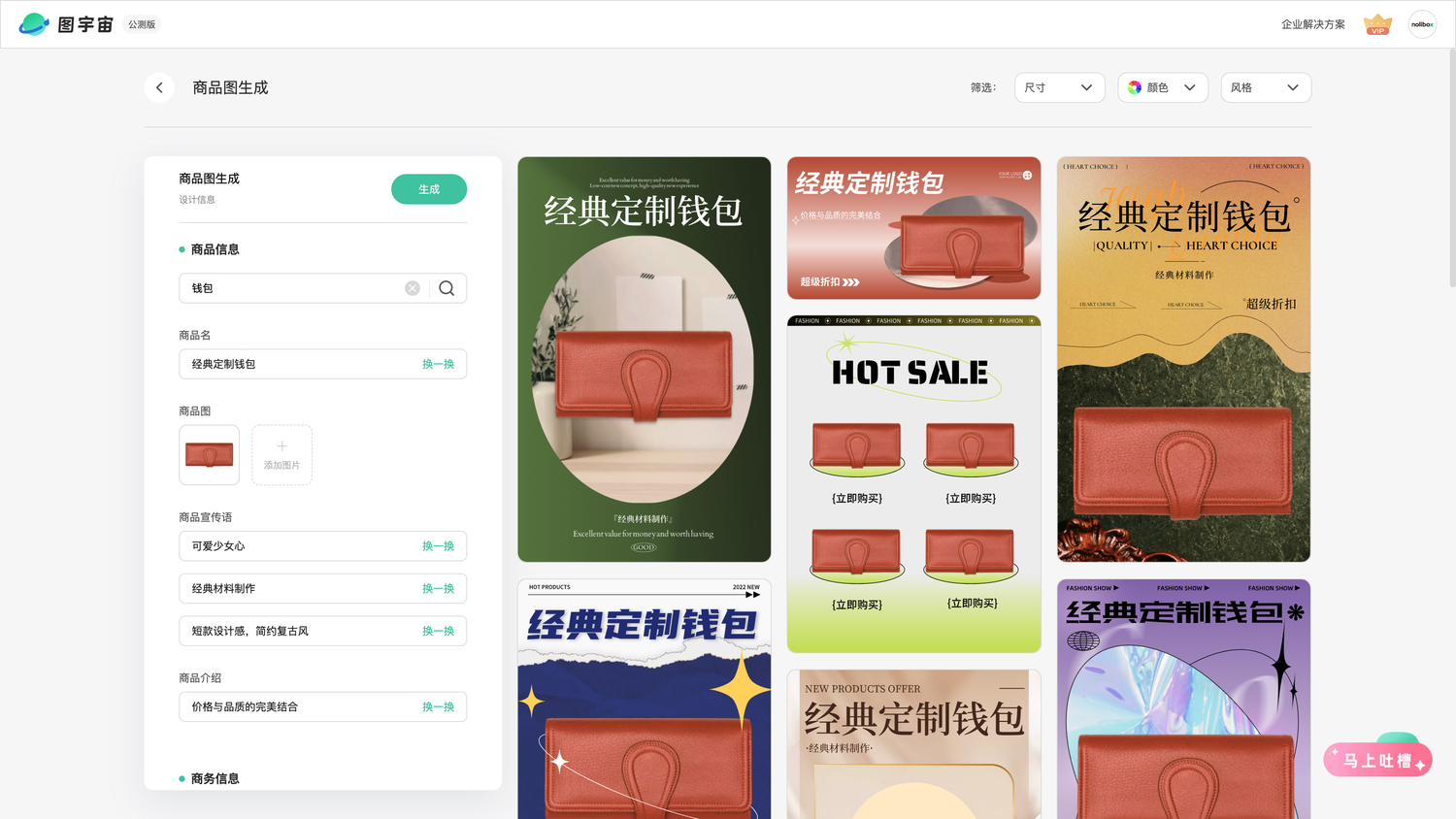Open the nolibox user avatar
The image size is (1456, 819).
[x=1422, y=24]
